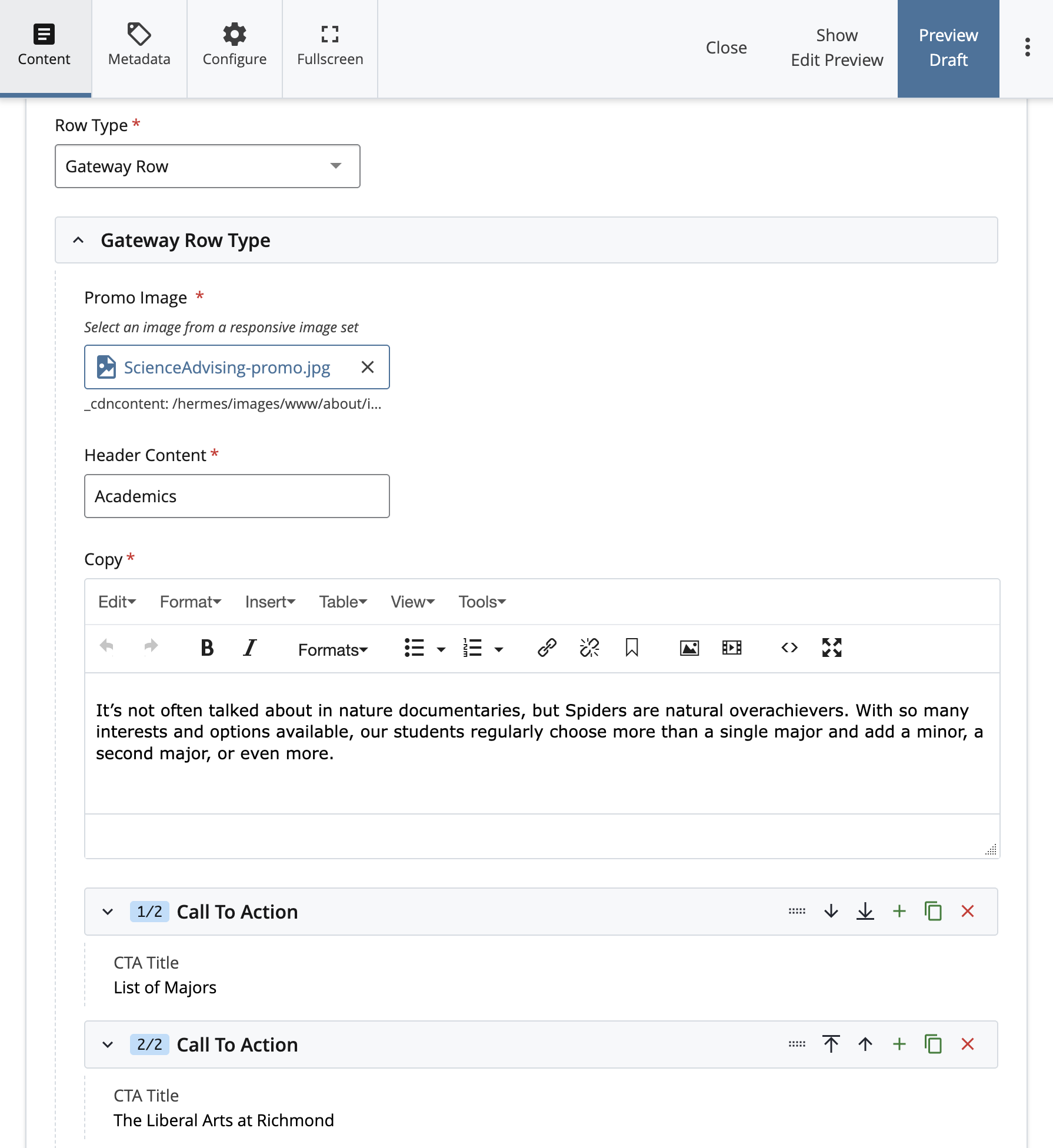This screenshot has height=1148, width=1053.
Task: Delete the List of Majors Call To Action
Action: point(968,912)
